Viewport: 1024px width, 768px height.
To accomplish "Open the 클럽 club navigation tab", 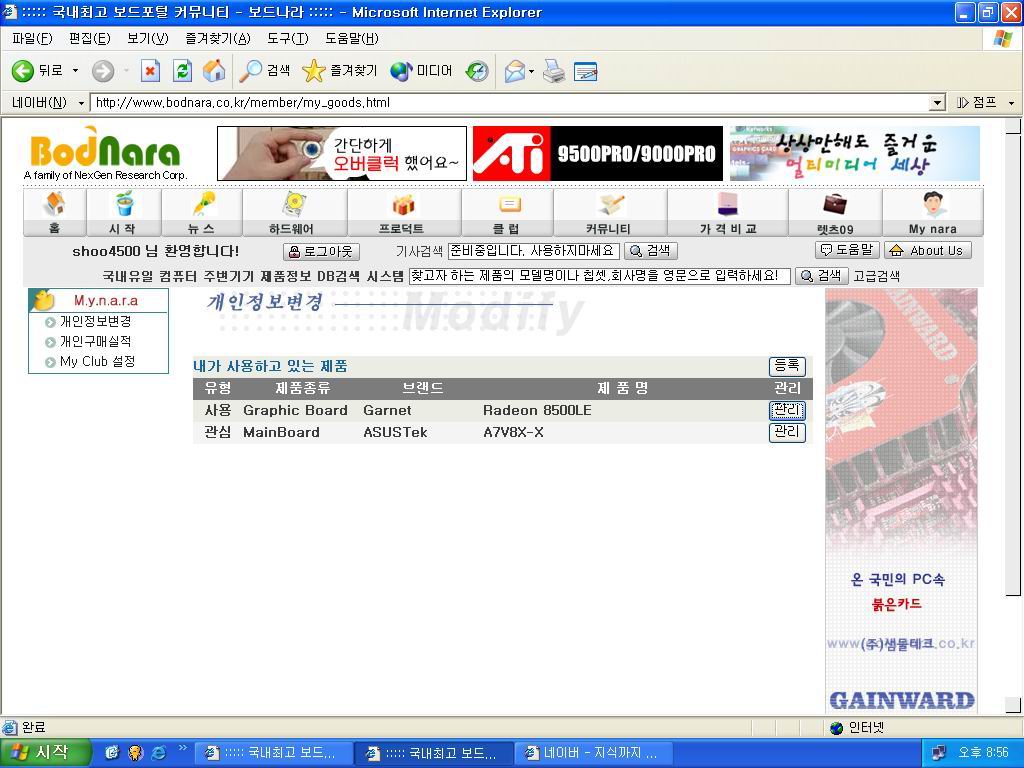I will pyautogui.click(x=507, y=212).
